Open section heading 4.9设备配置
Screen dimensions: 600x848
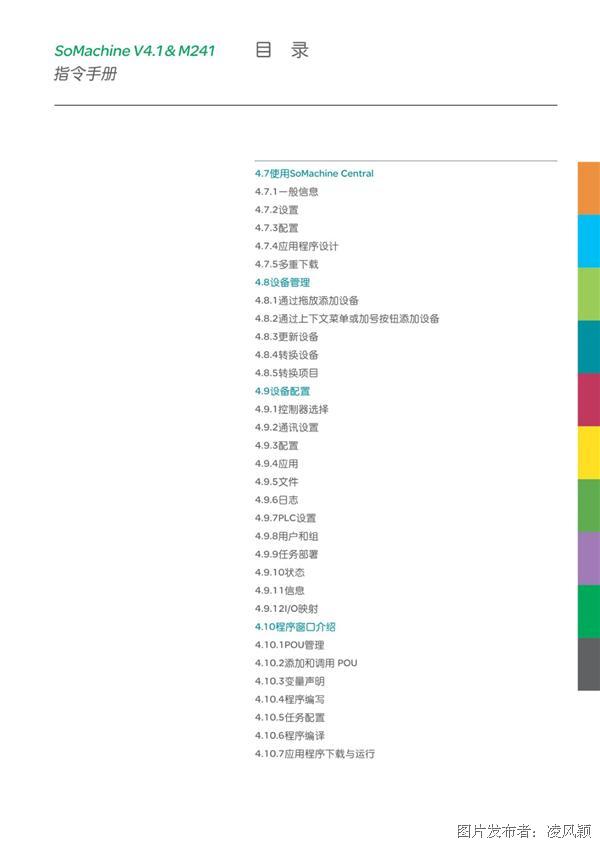point(282,391)
